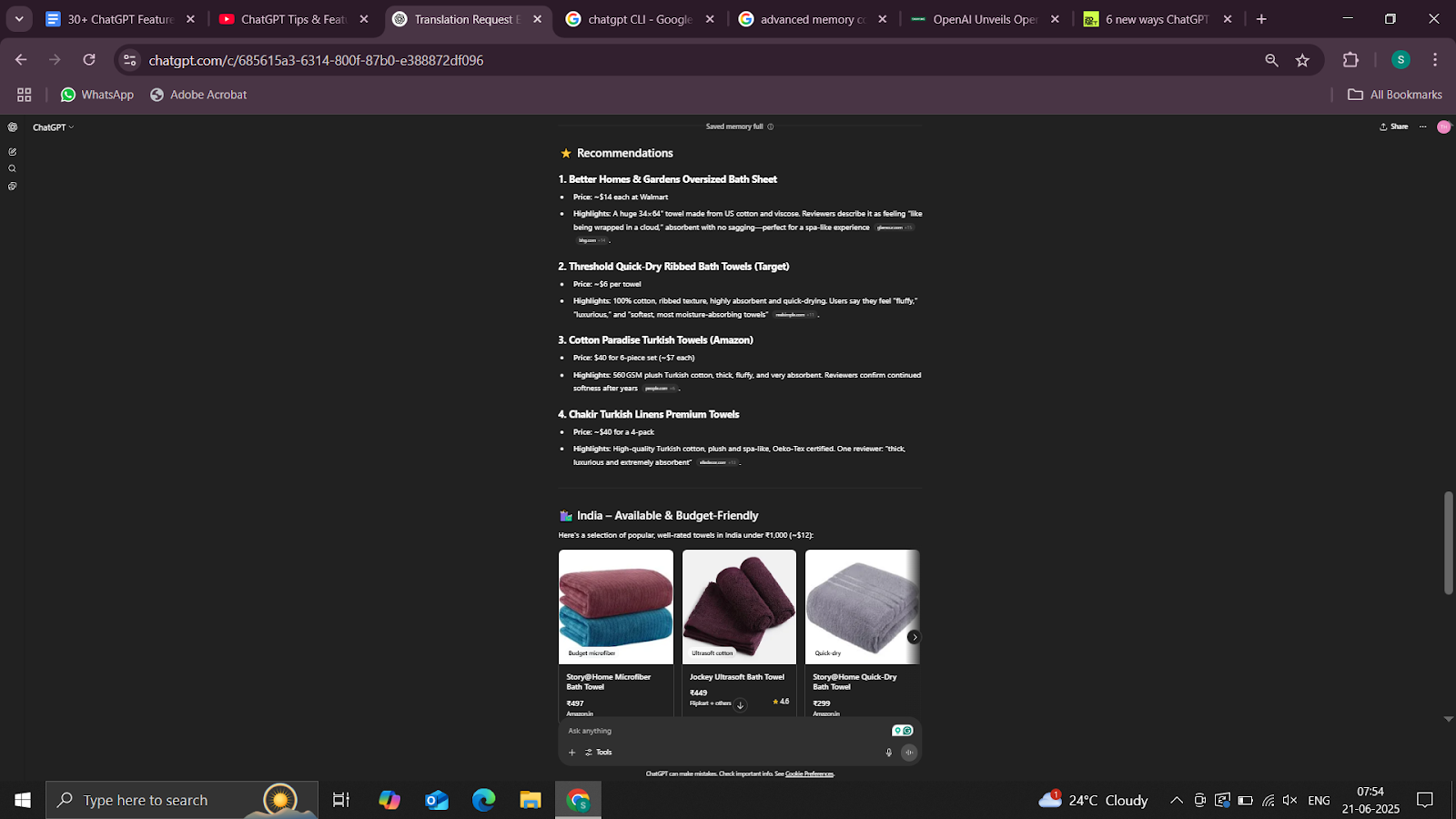Click the Recommendations heading
The image size is (1456, 819).
624,153
